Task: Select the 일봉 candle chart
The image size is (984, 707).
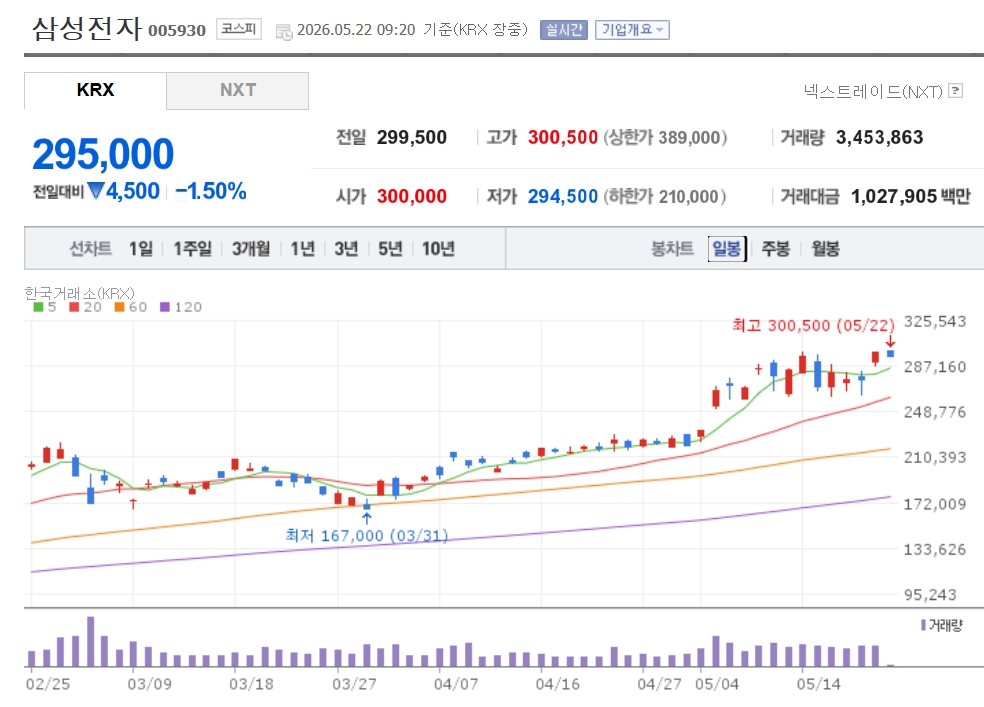Action: [727, 249]
